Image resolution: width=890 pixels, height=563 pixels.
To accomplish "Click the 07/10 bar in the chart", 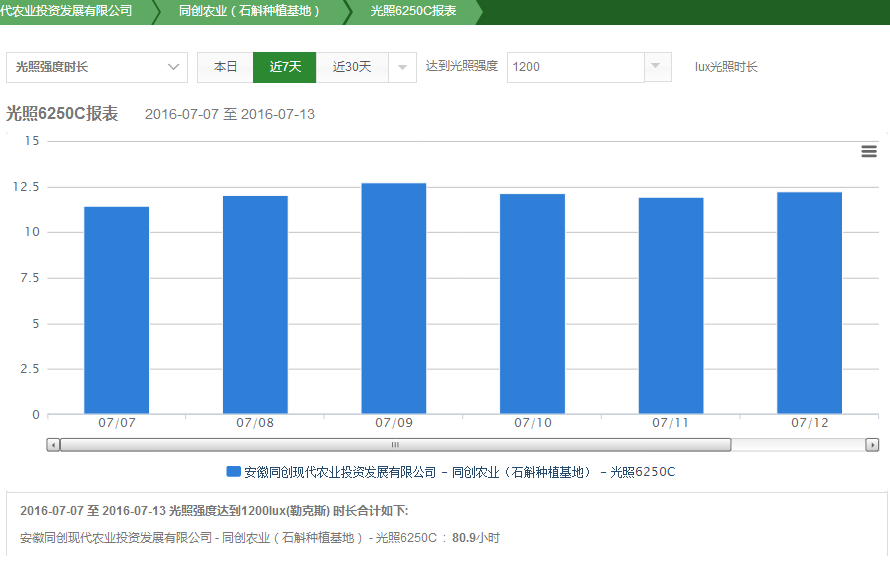I will pyautogui.click(x=532, y=304).
